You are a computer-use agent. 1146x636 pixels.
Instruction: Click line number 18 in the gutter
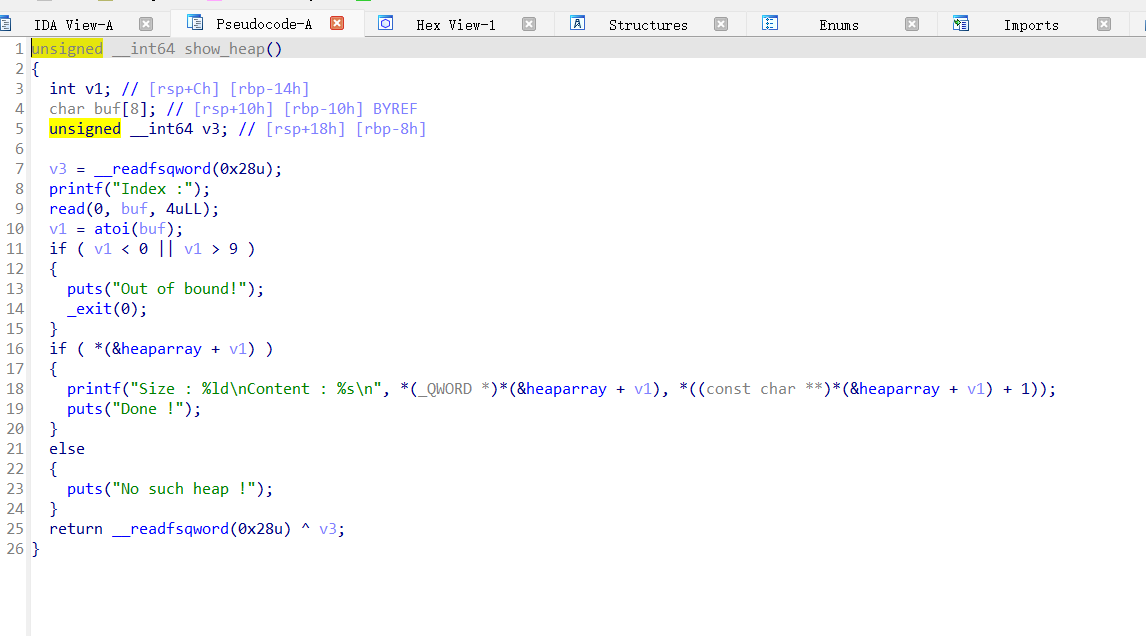tap(15, 389)
